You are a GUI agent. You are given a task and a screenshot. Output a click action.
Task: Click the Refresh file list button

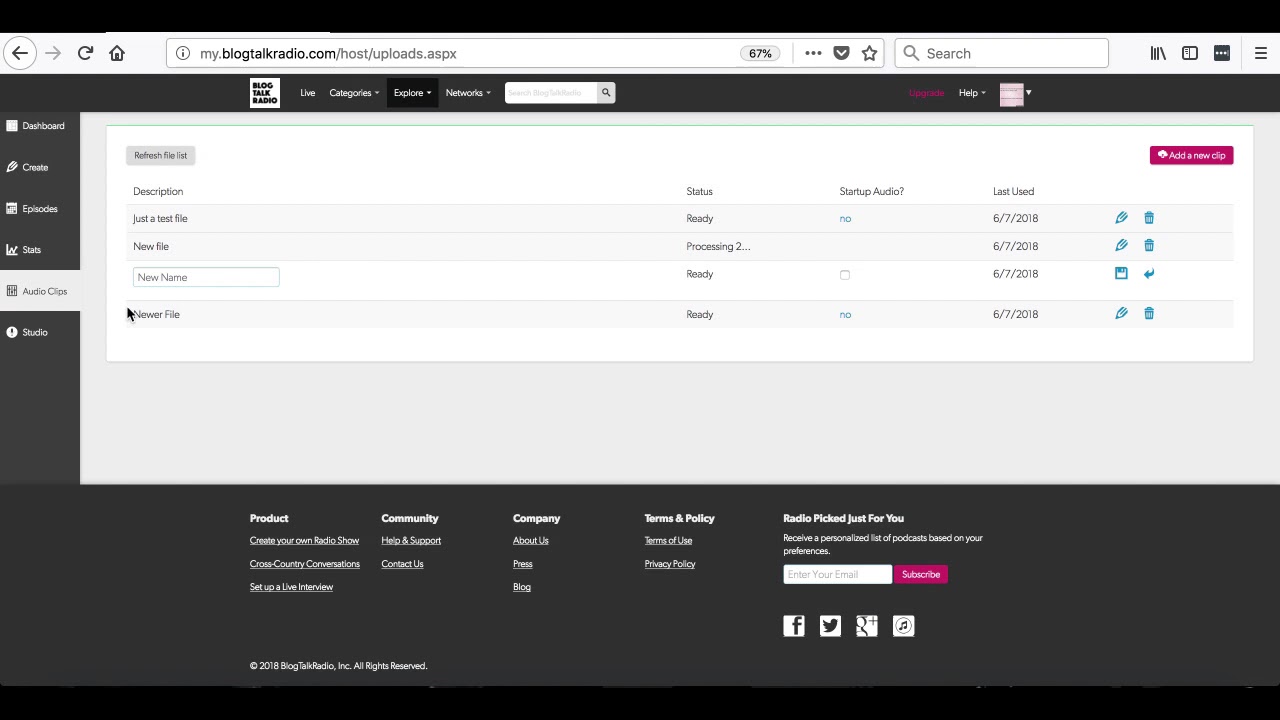160,155
